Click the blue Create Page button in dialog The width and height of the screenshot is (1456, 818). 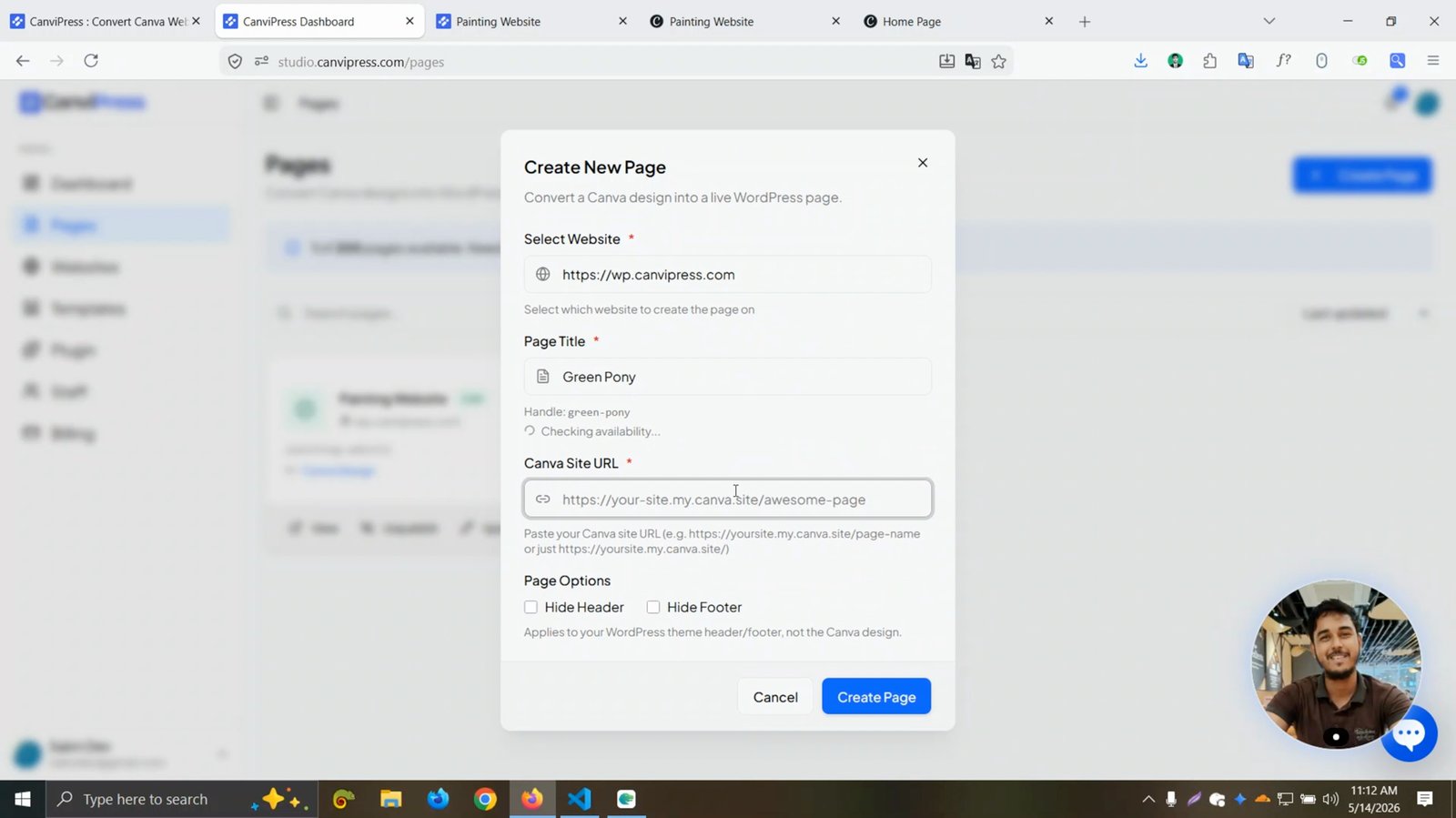(x=876, y=697)
